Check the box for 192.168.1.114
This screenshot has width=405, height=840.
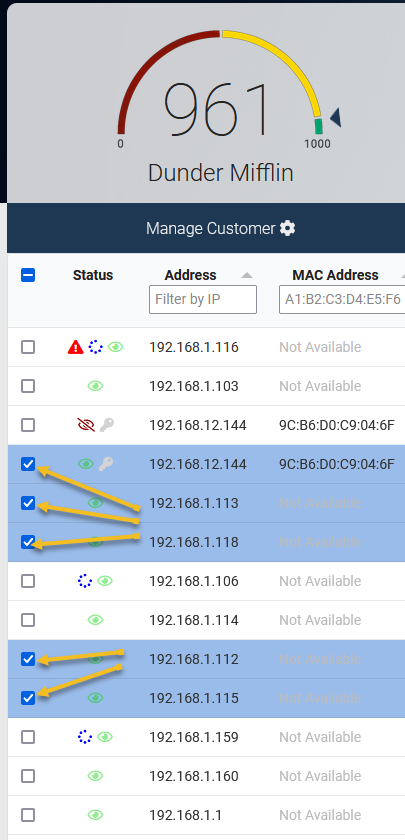(28, 620)
